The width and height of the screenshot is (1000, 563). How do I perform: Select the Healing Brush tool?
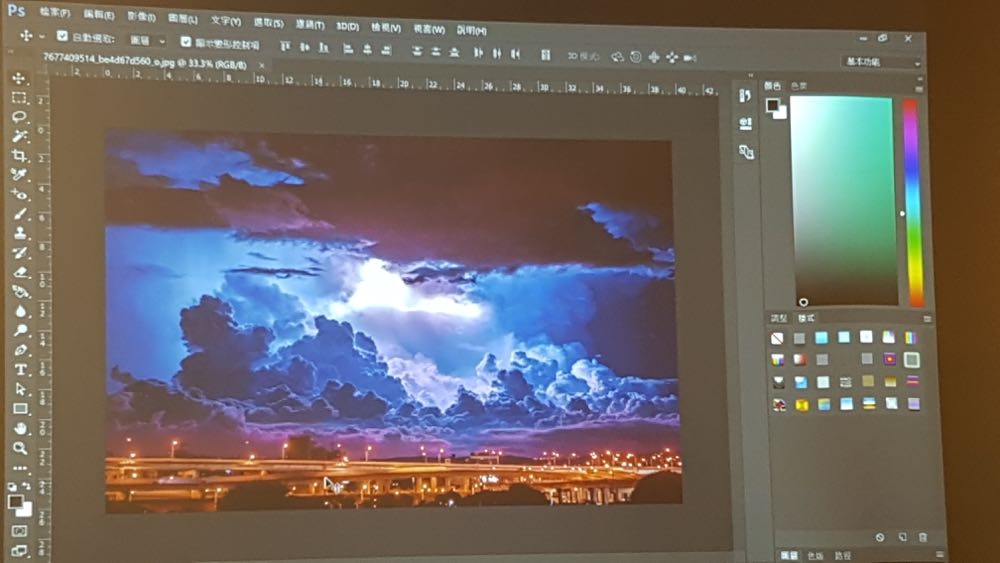(20, 194)
